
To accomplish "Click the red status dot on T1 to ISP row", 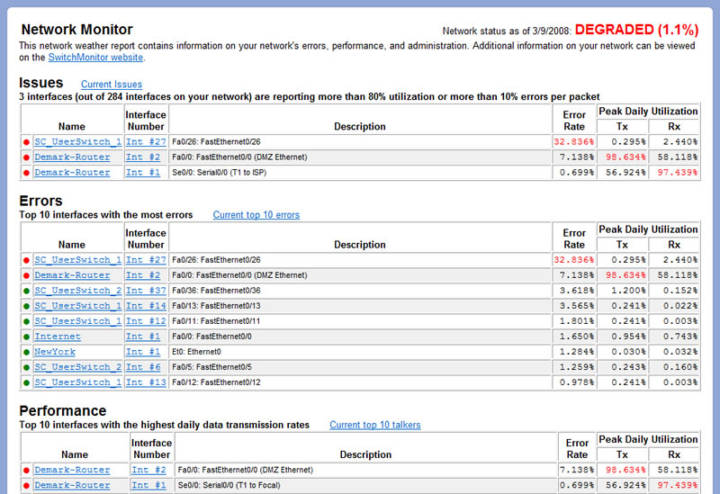I will pyautogui.click(x=26, y=173).
